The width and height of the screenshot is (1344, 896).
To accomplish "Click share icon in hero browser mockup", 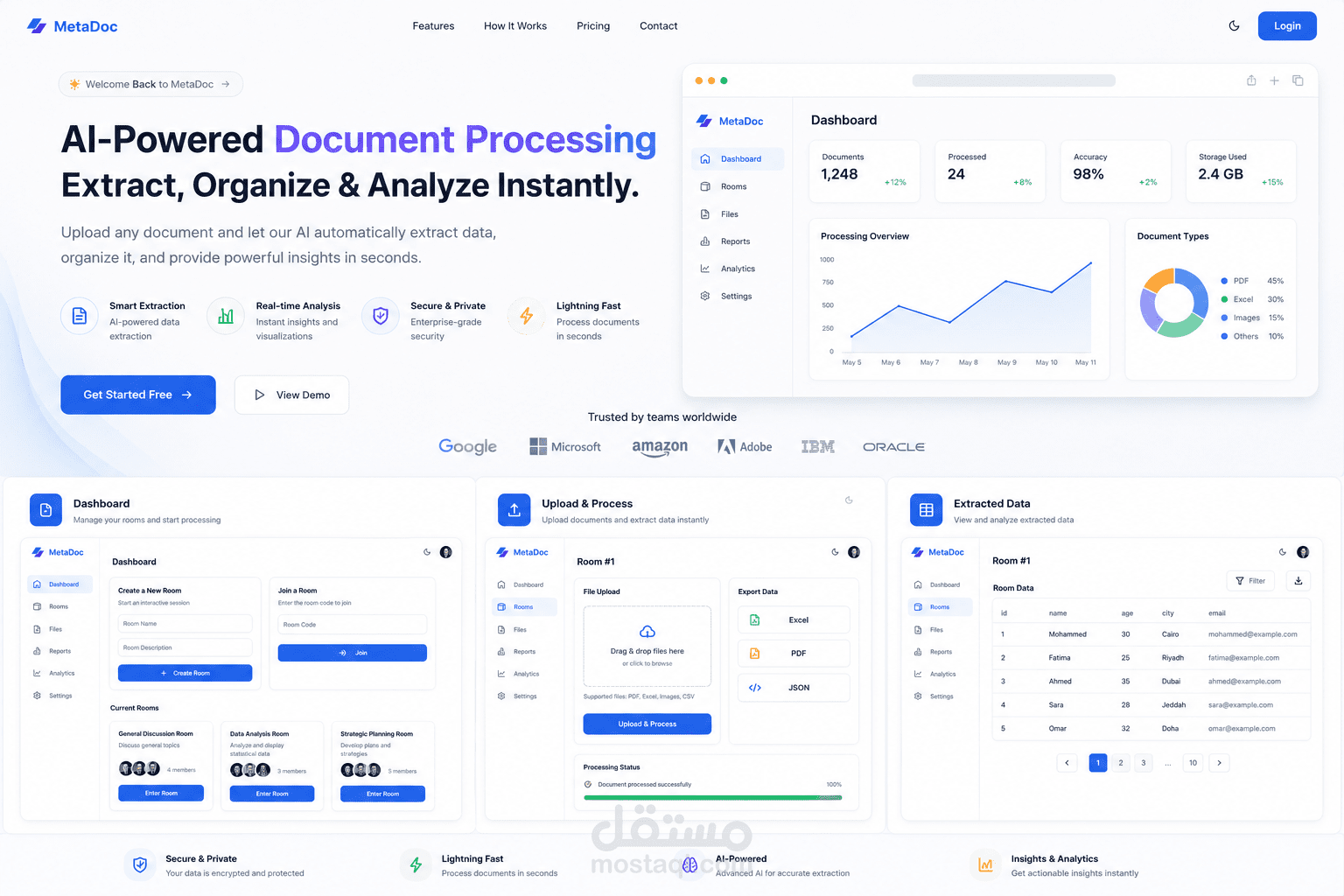I will [x=1251, y=80].
